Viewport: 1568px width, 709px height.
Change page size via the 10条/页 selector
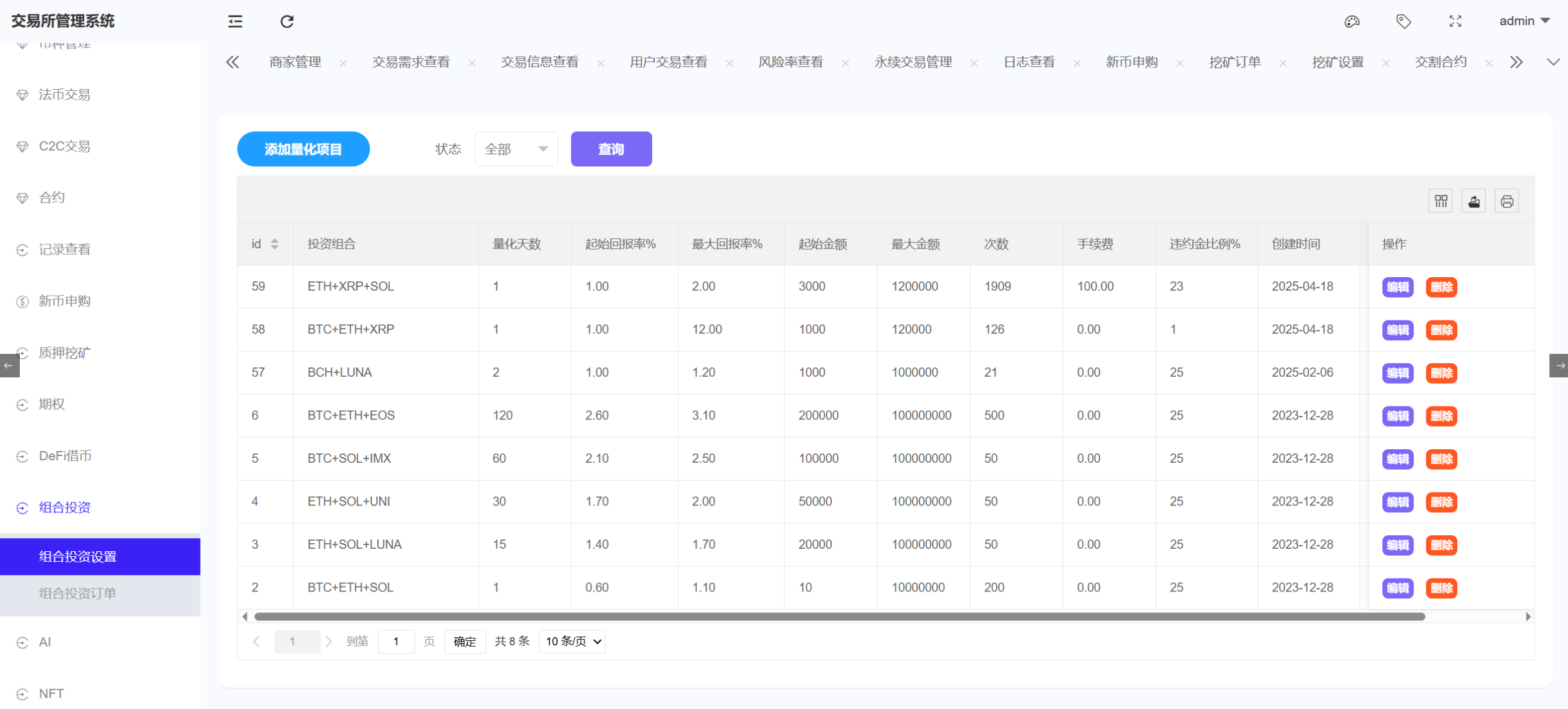[x=571, y=642]
